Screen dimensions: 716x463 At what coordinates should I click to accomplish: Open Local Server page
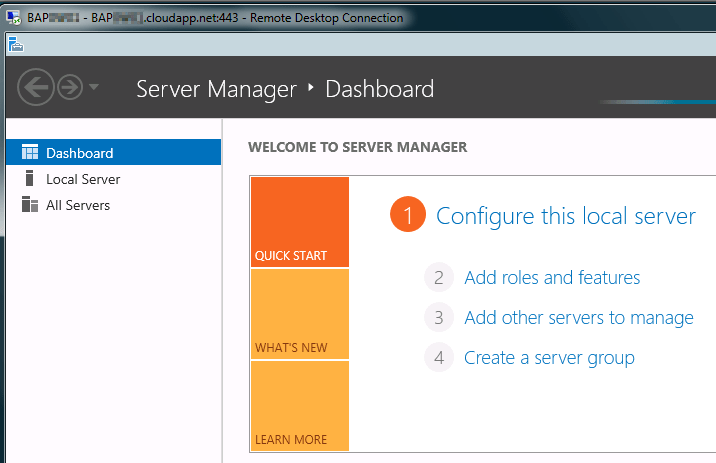pyautogui.click(x=114, y=179)
